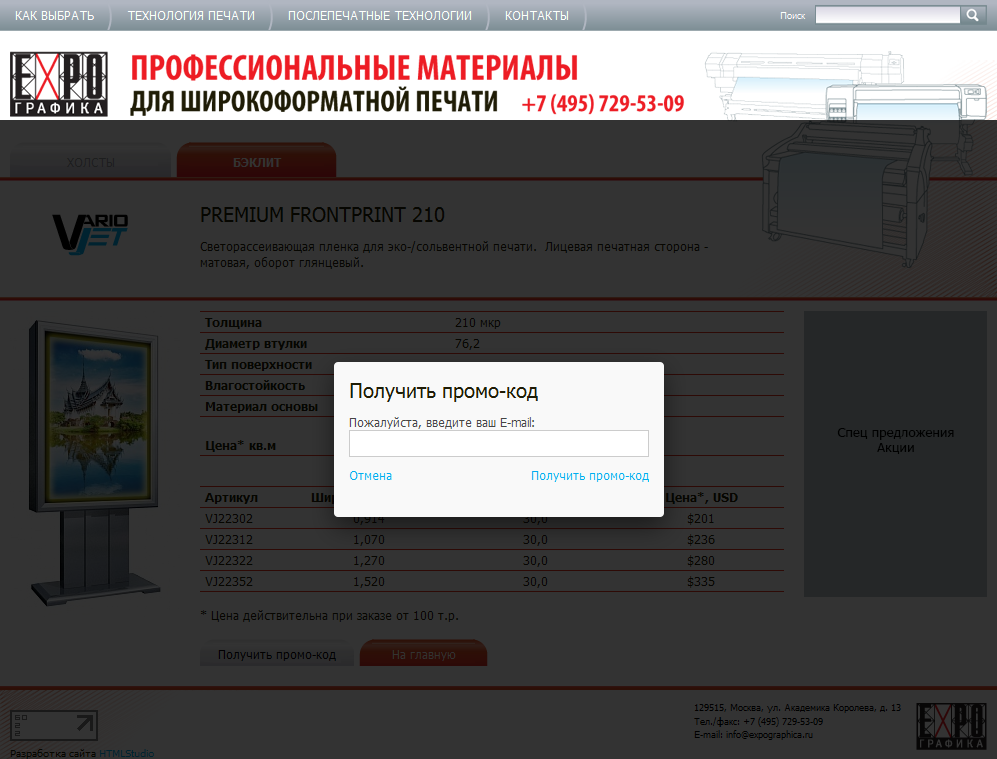997x759 pixels.
Task: Click the Материал основы row label
Action: [261, 406]
